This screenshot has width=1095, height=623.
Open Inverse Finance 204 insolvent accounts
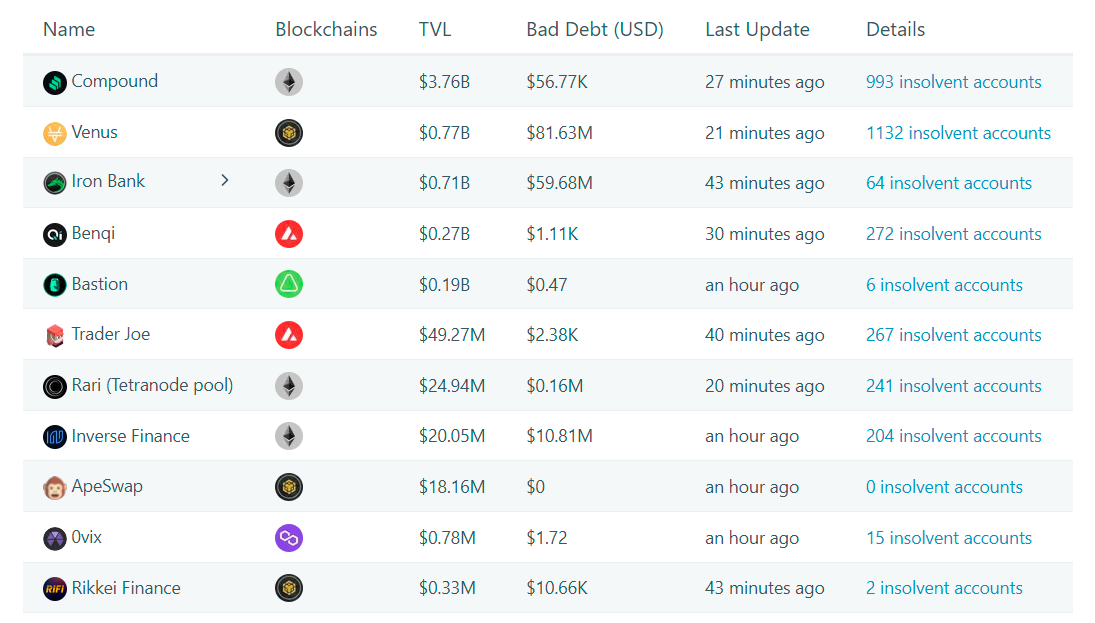pos(953,436)
